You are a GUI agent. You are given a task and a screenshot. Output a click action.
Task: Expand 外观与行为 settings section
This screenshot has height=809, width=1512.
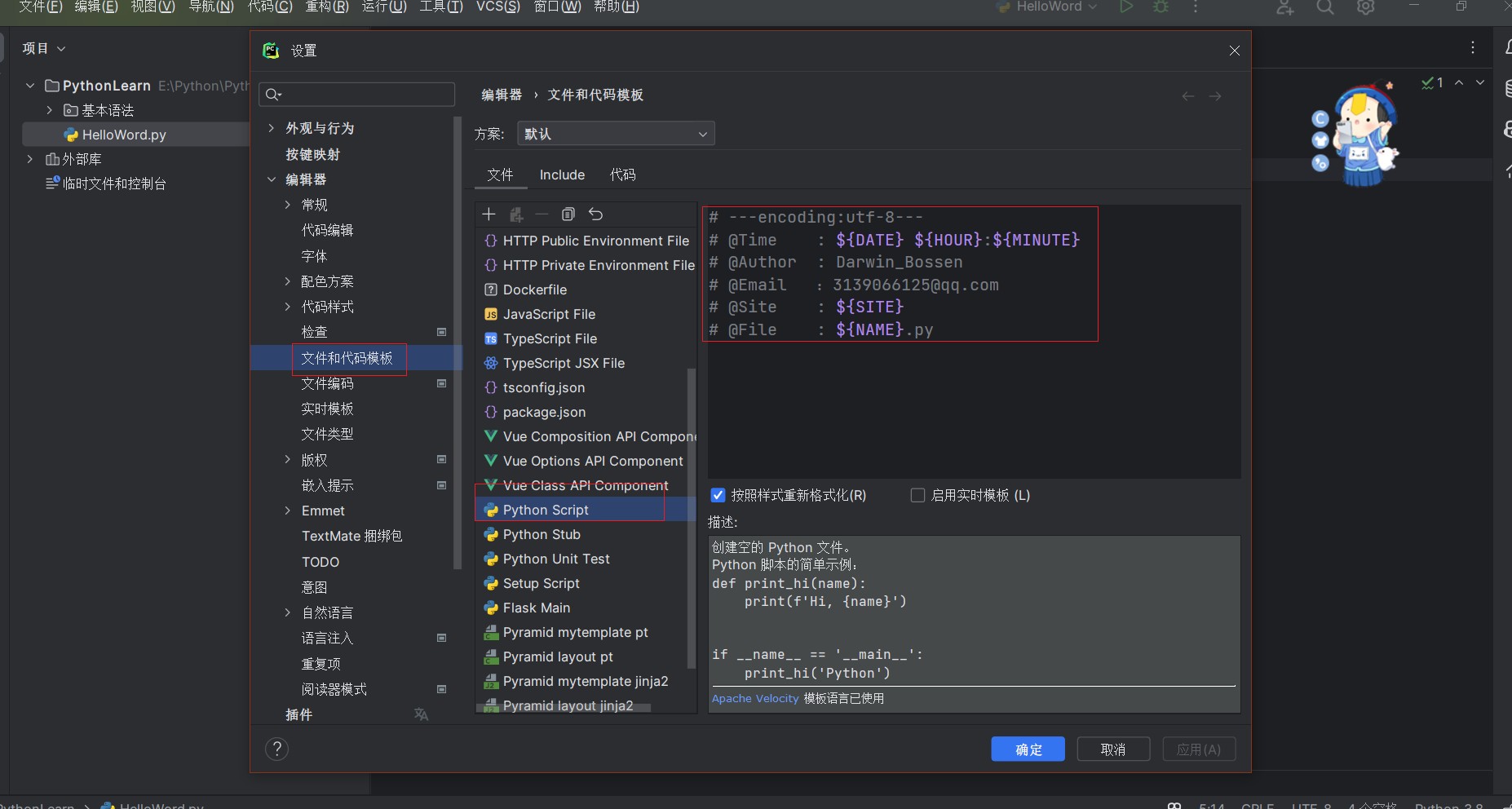point(272,128)
